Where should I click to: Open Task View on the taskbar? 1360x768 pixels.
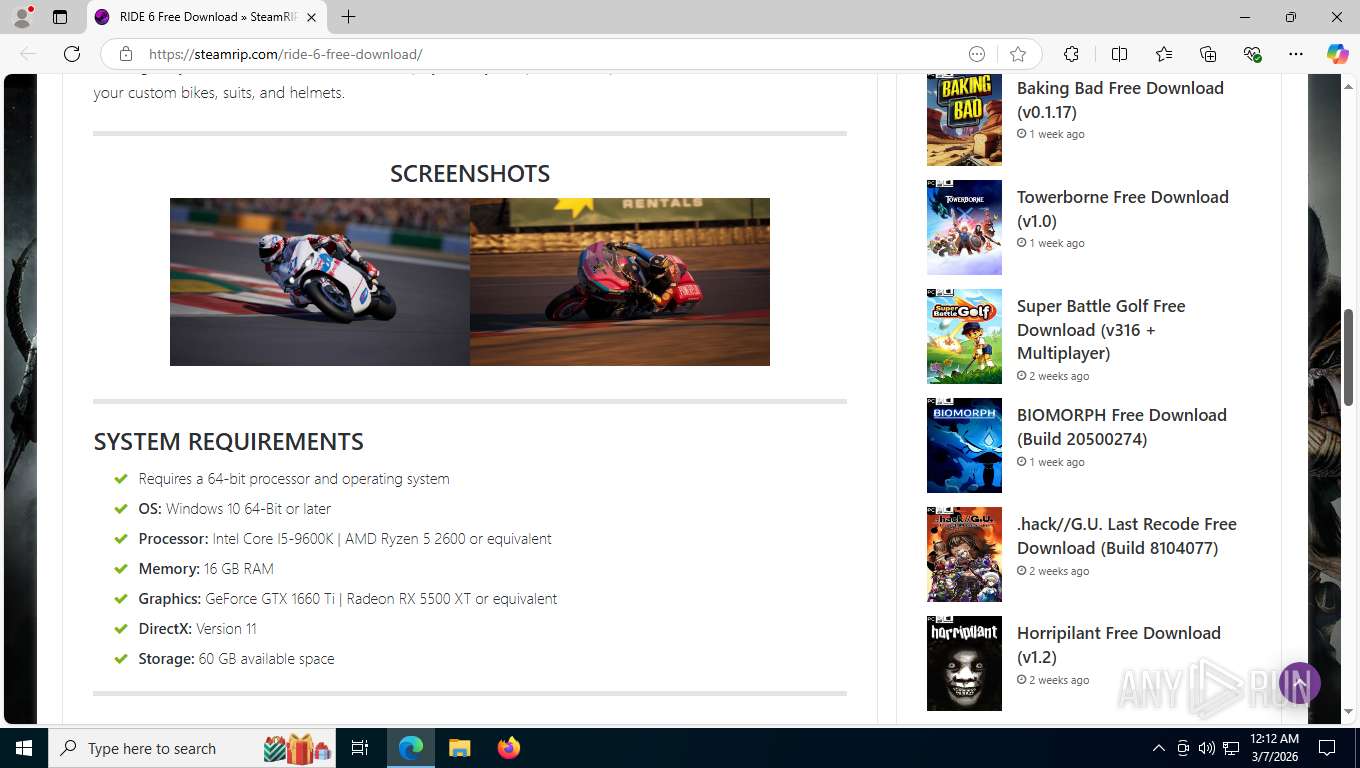(x=360, y=748)
